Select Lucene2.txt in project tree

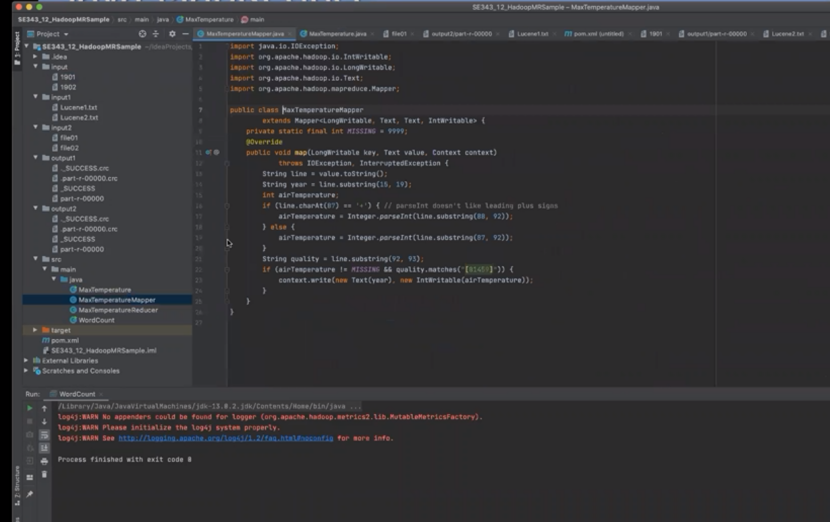(79, 117)
